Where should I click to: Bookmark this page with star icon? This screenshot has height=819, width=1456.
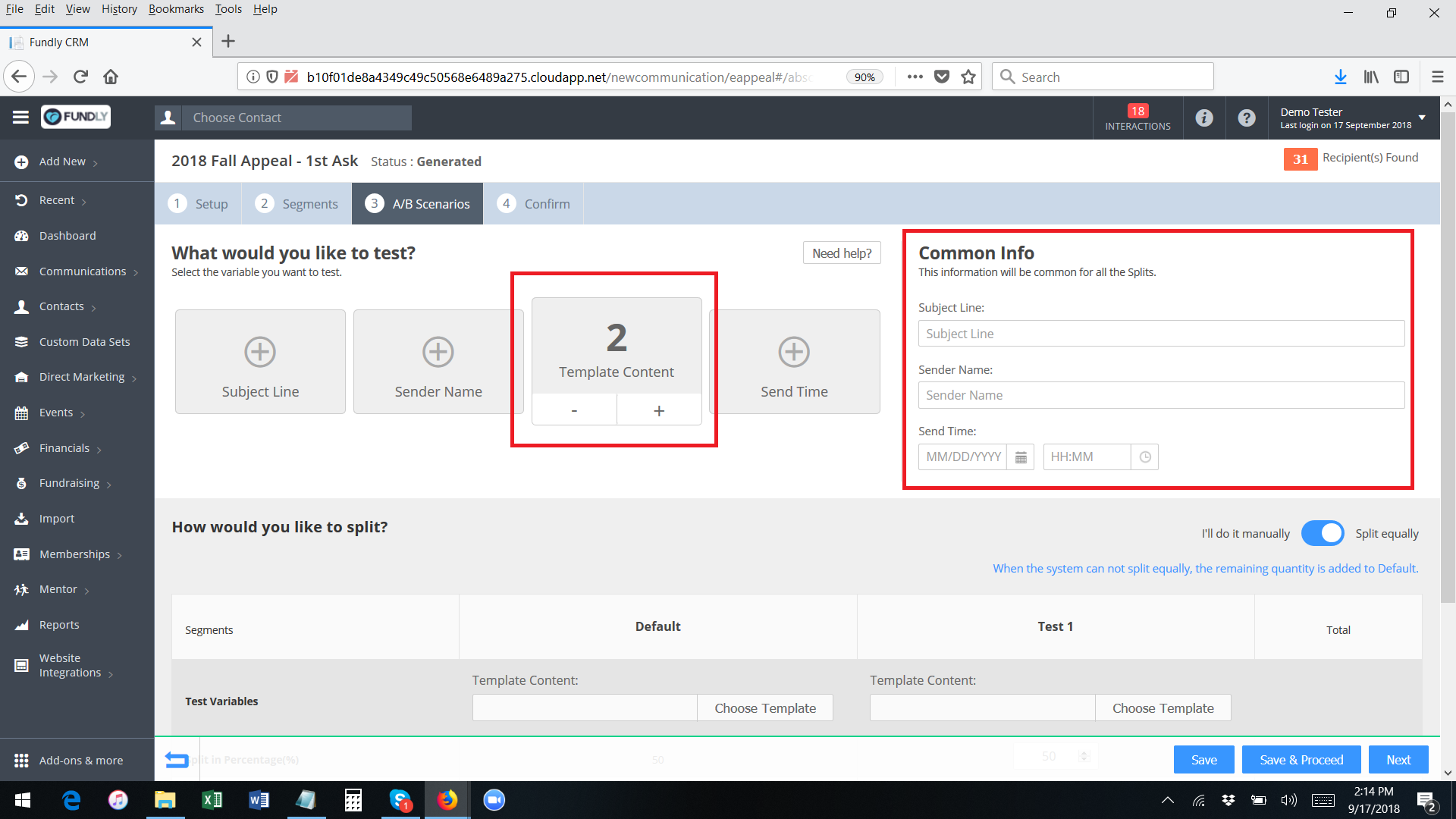click(x=968, y=77)
